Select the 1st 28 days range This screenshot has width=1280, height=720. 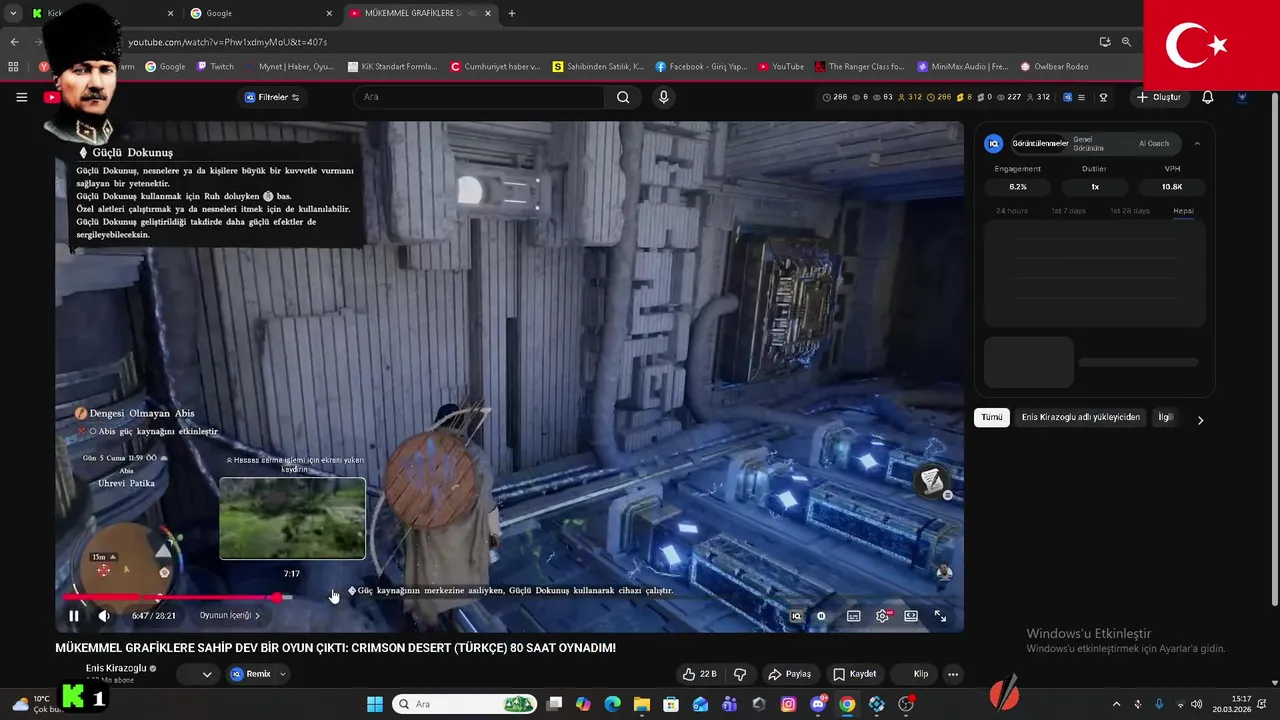tap(1129, 211)
